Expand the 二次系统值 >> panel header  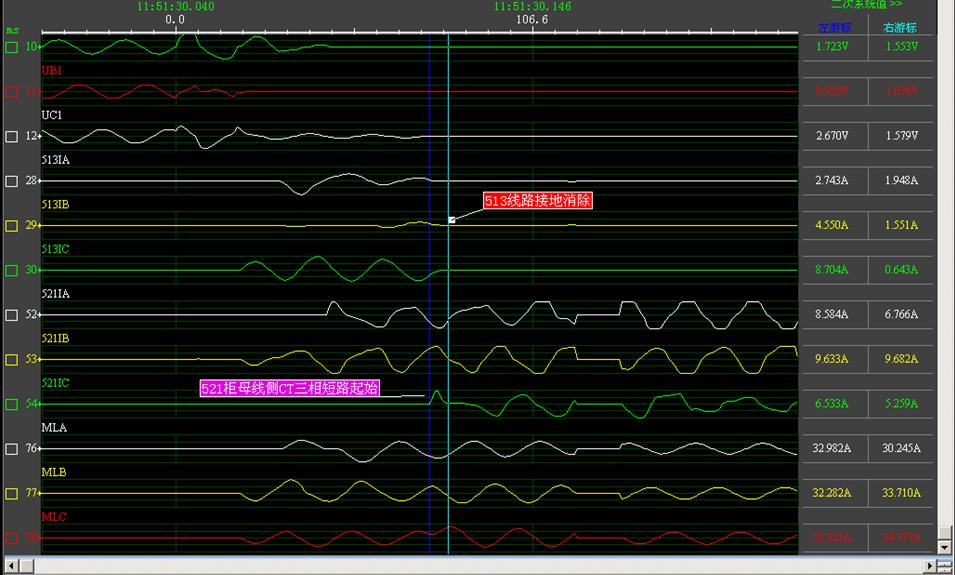click(866, 5)
